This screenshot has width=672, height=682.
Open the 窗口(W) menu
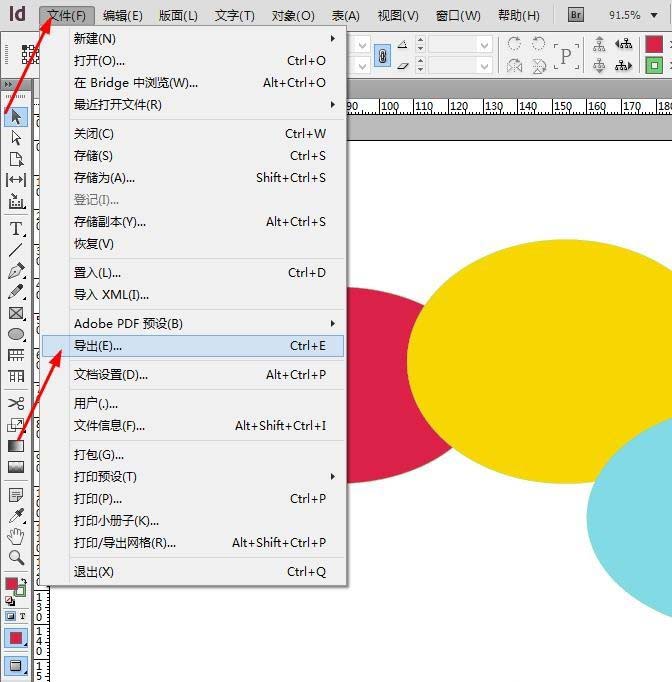[458, 16]
